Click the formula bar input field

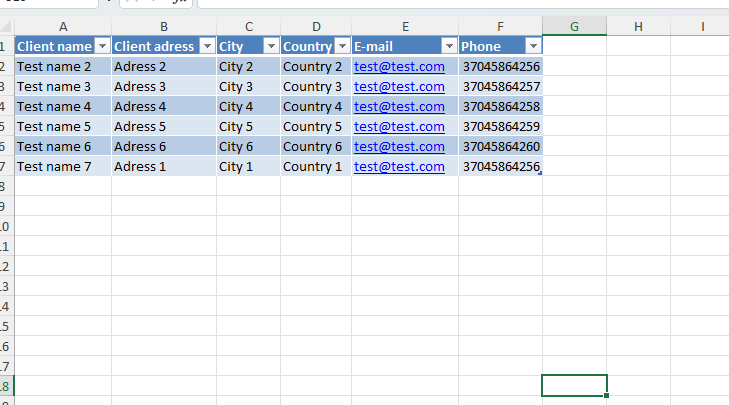(x=463, y=3)
